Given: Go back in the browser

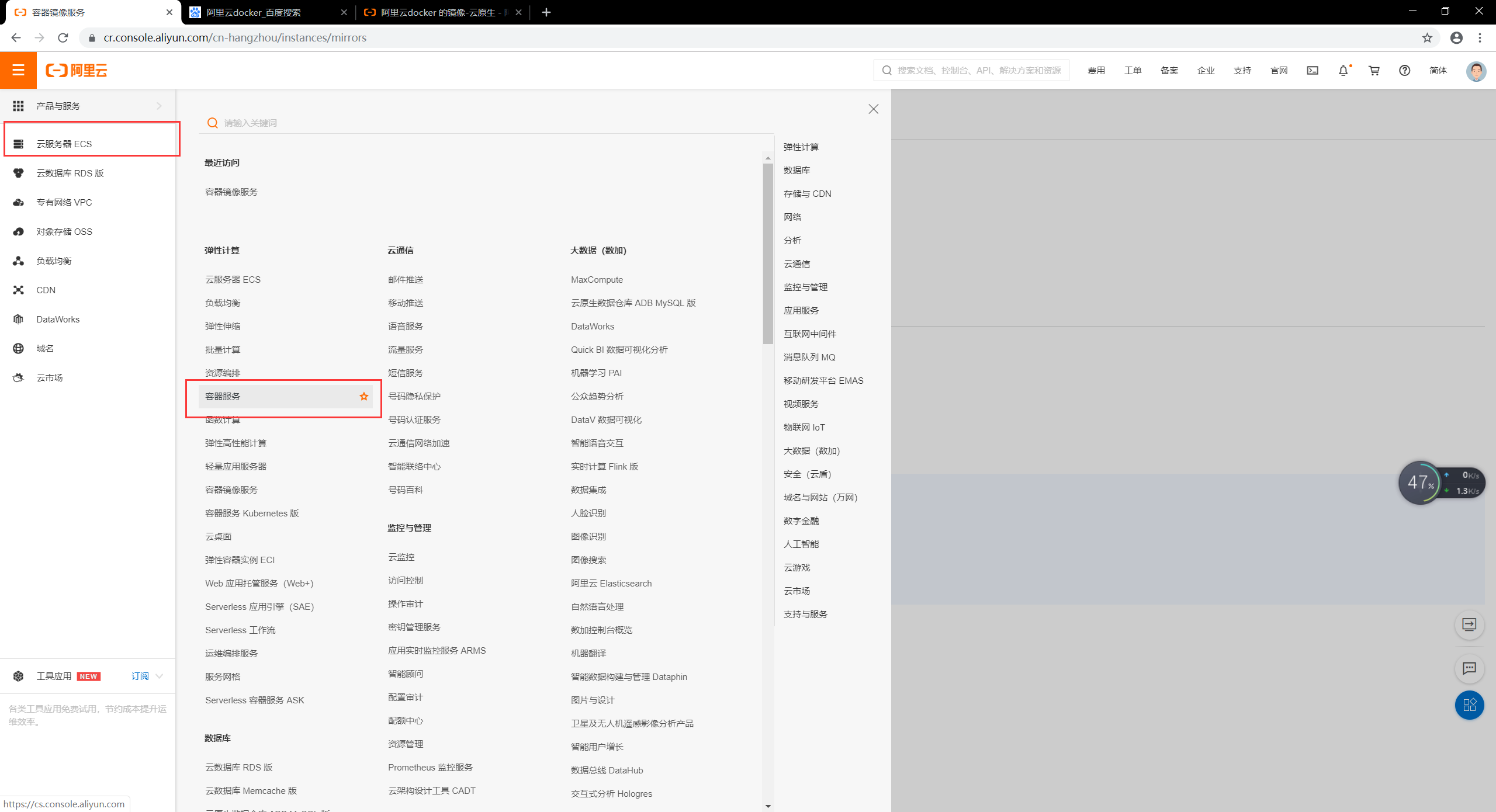Looking at the screenshot, I should [16, 37].
